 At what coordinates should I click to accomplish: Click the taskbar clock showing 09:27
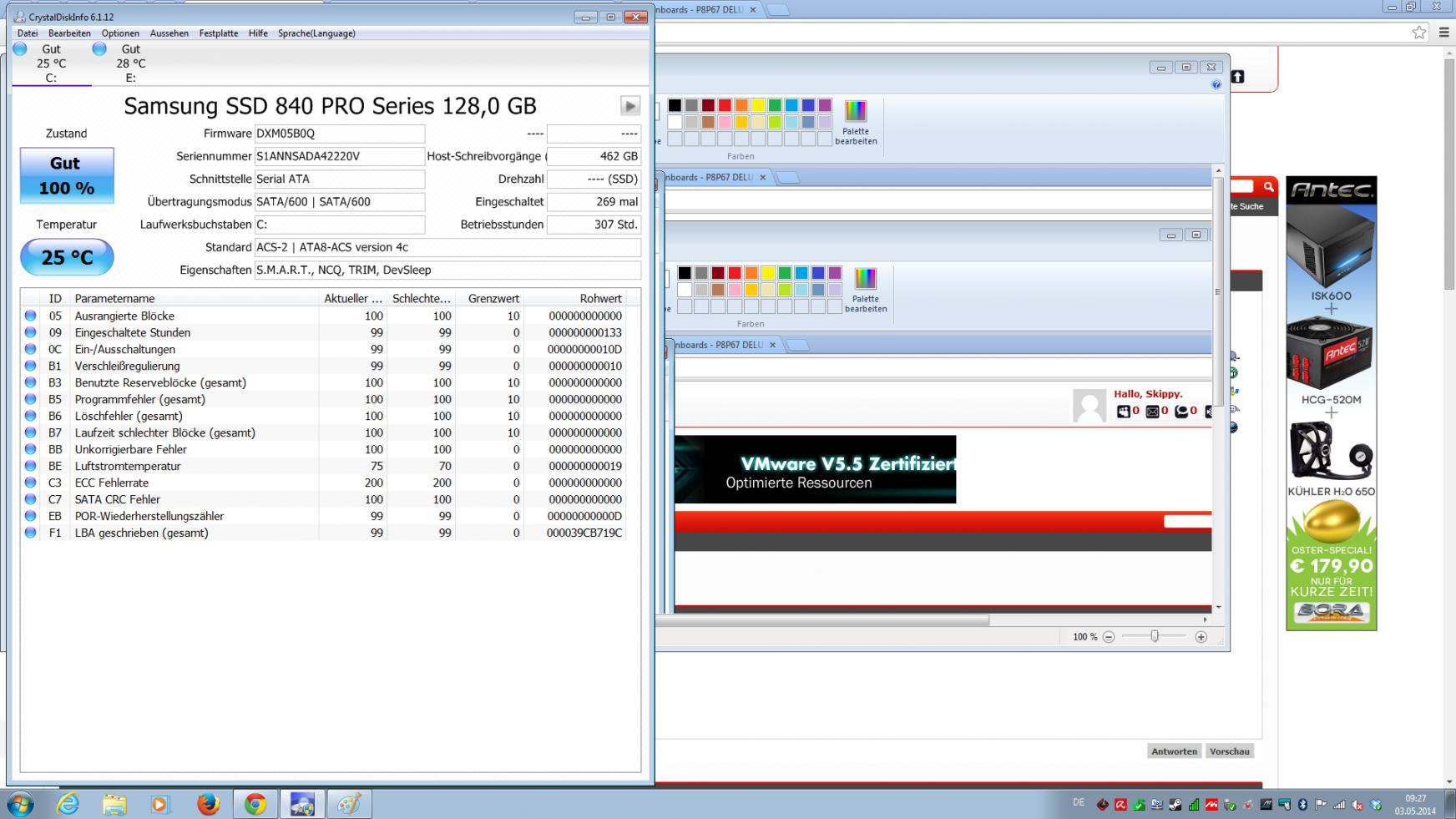1415,805
